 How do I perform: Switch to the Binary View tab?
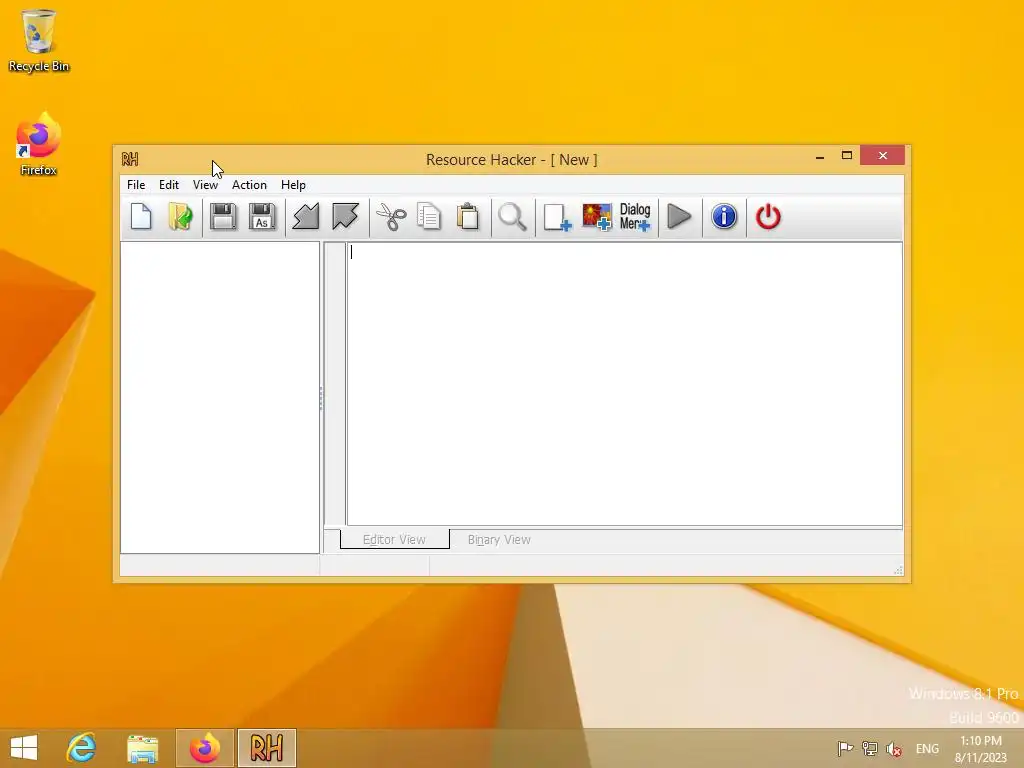(x=499, y=539)
